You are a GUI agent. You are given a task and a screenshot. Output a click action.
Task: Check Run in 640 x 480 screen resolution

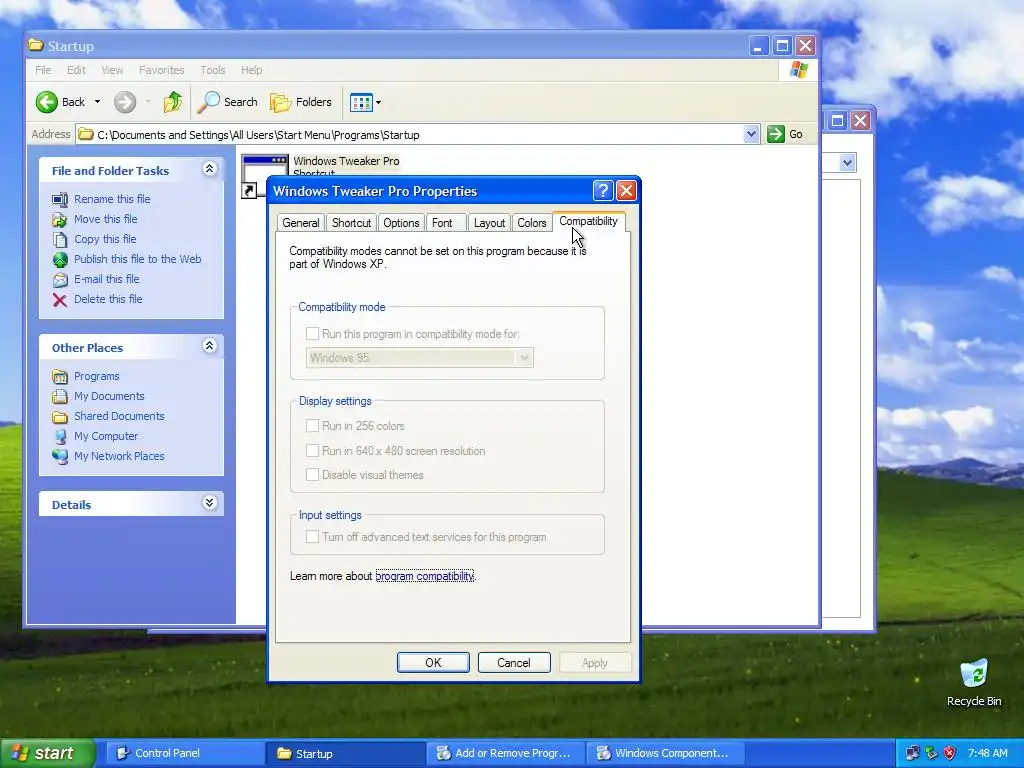click(312, 451)
